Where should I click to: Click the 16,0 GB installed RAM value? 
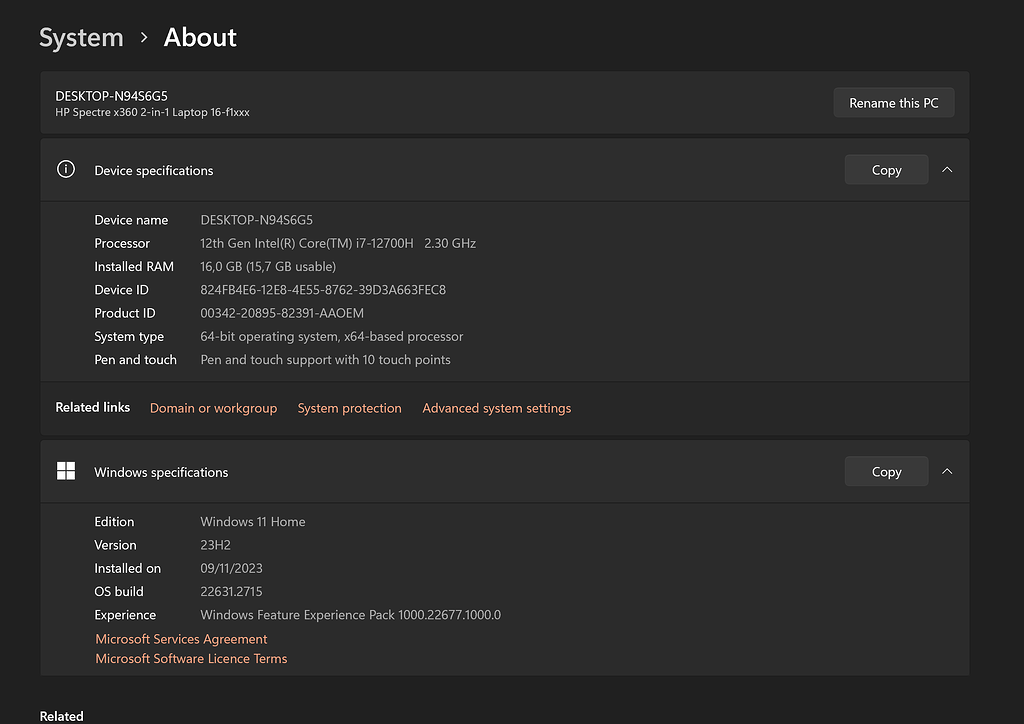pos(268,266)
